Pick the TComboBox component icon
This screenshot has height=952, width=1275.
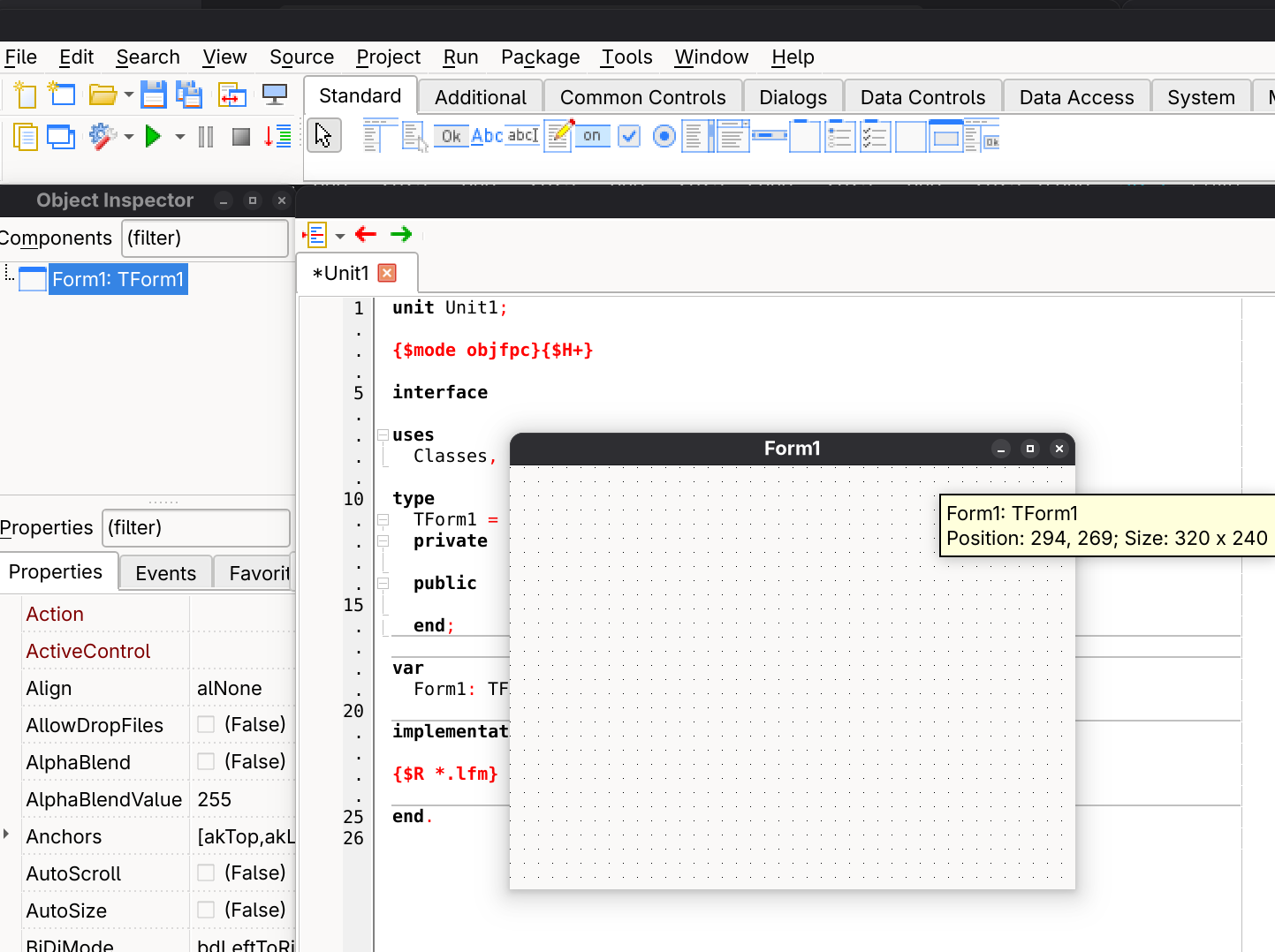(733, 136)
